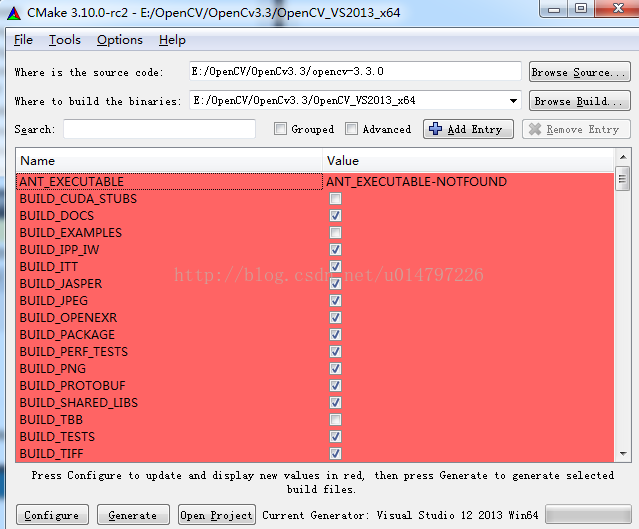The width and height of the screenshot is (639, 529).
Task: Toggle the BUILD_PNG checkbox
Action: click(335, 369)
